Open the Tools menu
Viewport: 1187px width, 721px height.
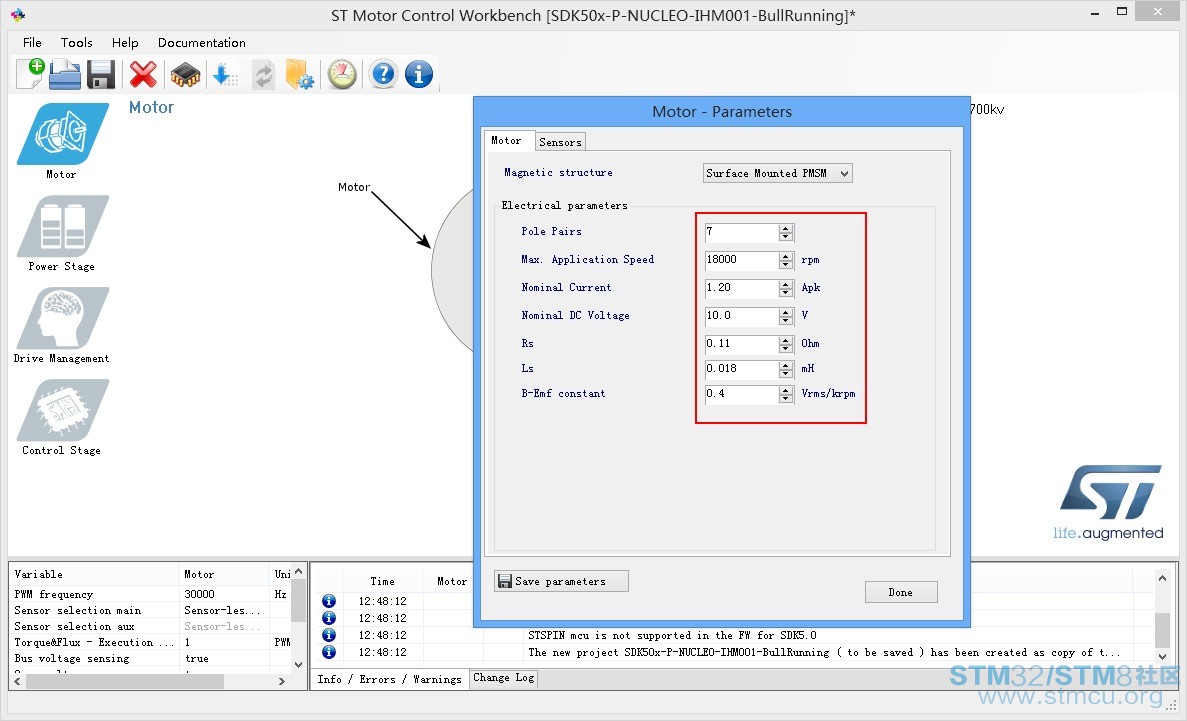coord(76,42)
